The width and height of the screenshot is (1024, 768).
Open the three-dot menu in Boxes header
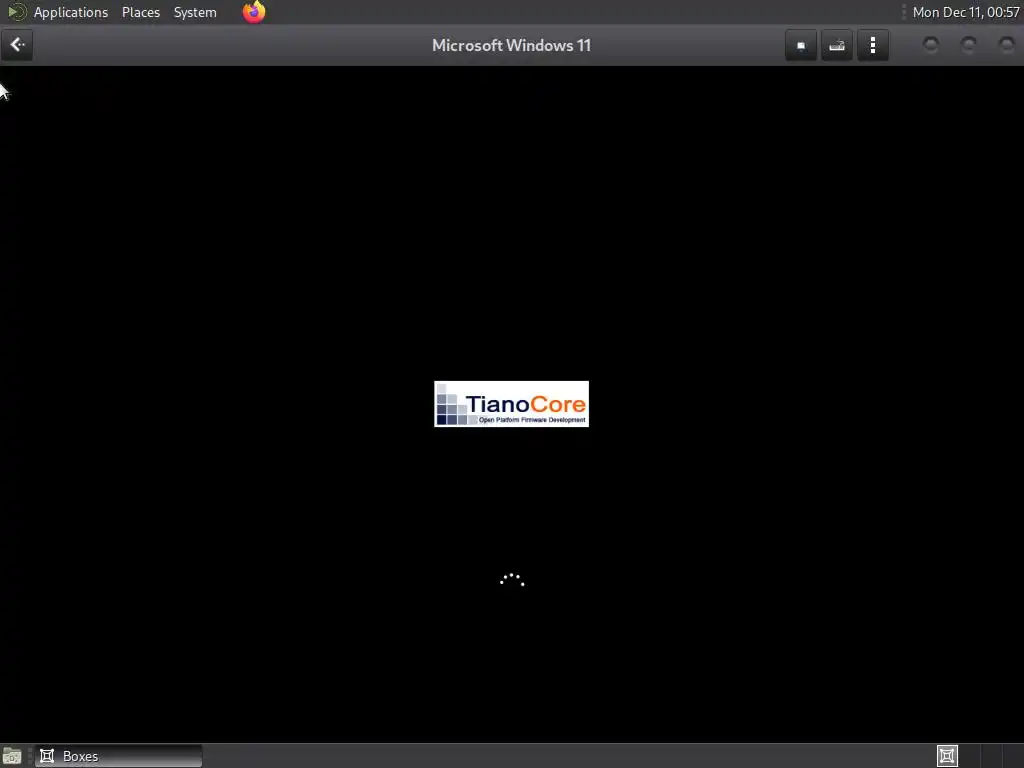[872, 45]
